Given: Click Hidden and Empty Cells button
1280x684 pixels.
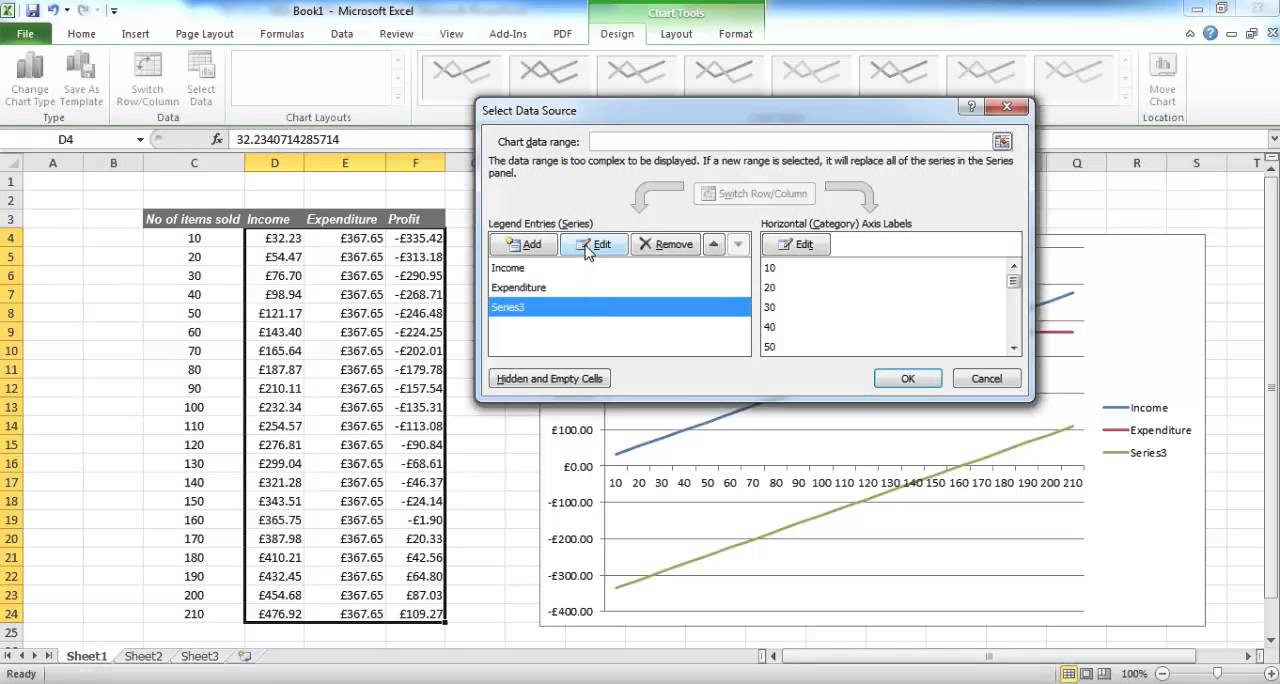Looking at the screenshot, I should tap(549, 379).
